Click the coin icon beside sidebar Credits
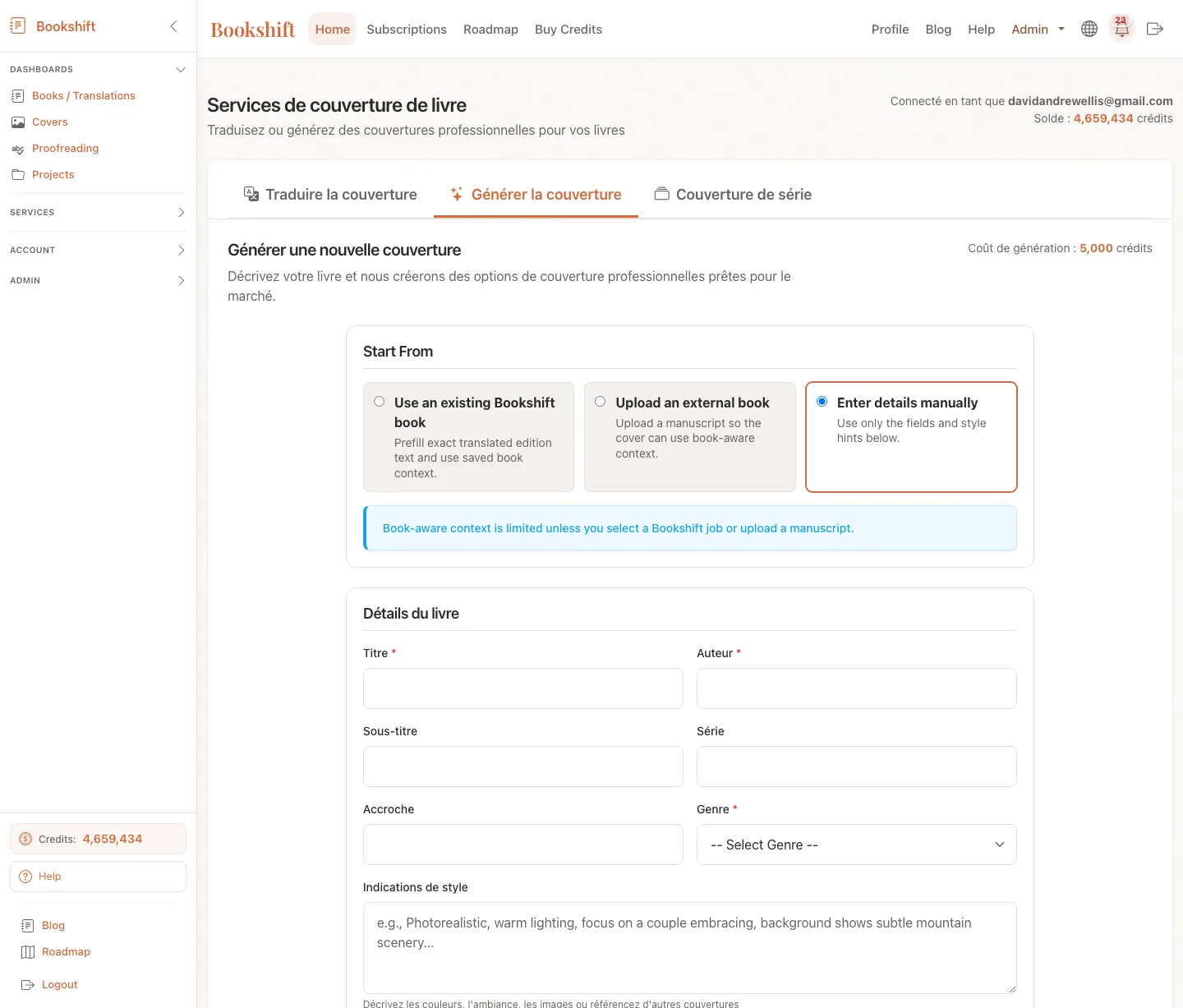 [25, 839]
